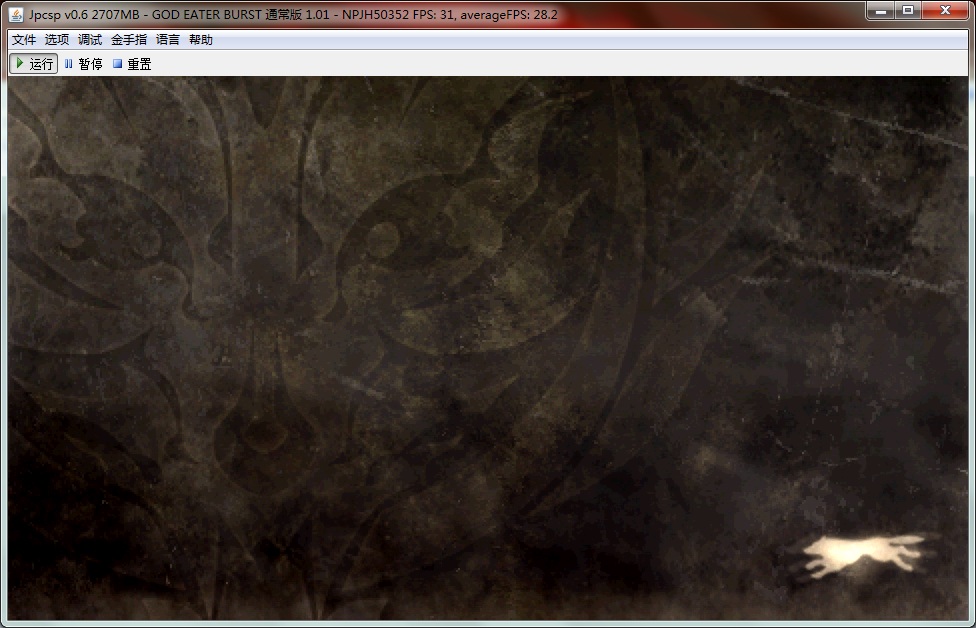Expand the 语言 (Language) menu
Screen dimensions: 976x628
pos(168,40)
